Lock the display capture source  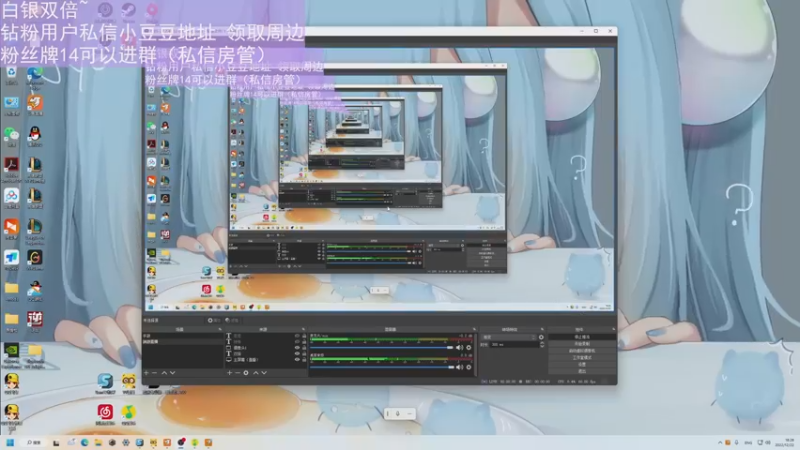[304, 360]
